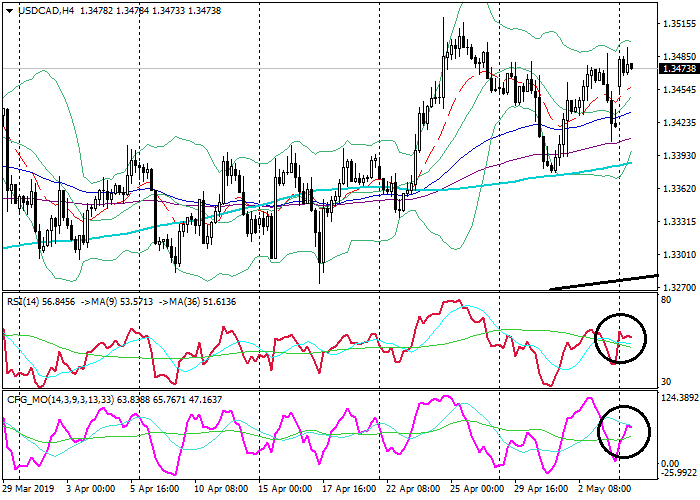
Task: Click the RSI 80 level label
Action: [667, 299]
